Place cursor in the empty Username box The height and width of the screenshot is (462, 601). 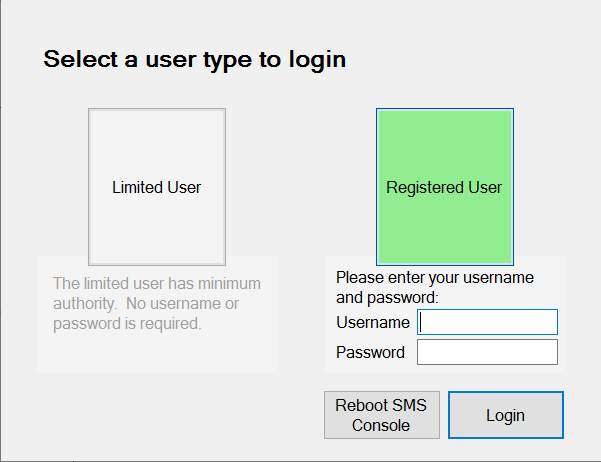coord(487,322)
